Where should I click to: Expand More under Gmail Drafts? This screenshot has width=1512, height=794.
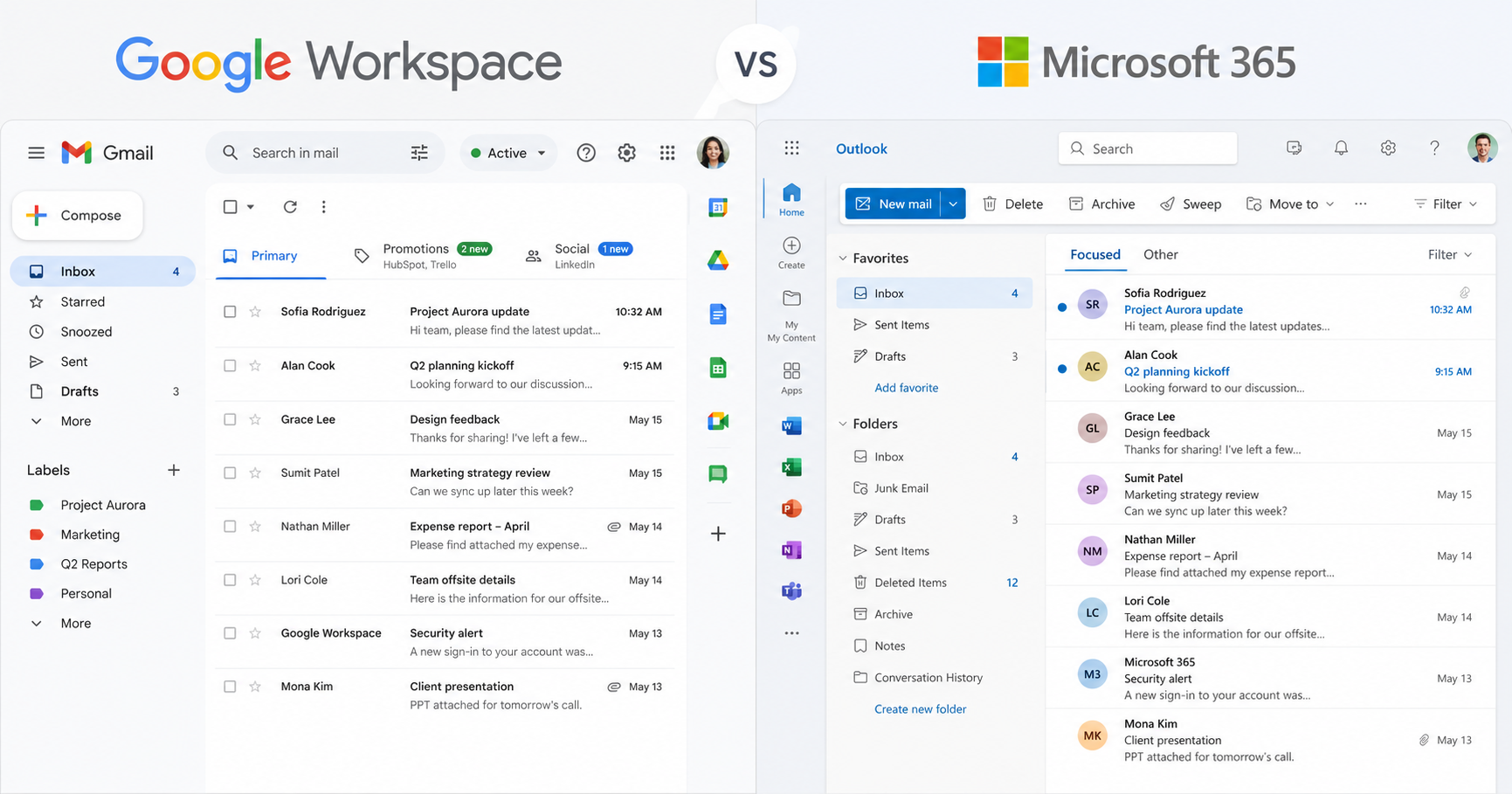(x=61, y=421)
